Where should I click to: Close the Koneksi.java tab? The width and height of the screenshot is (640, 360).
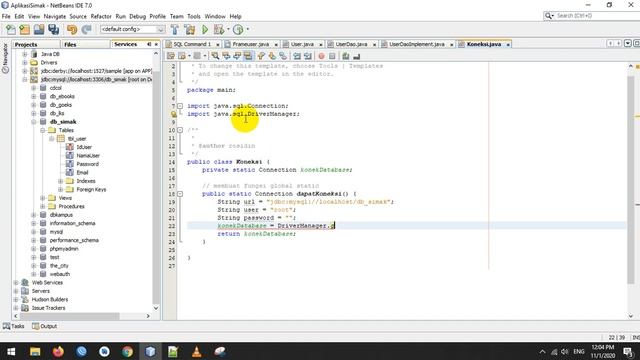[x=508, y=44]
